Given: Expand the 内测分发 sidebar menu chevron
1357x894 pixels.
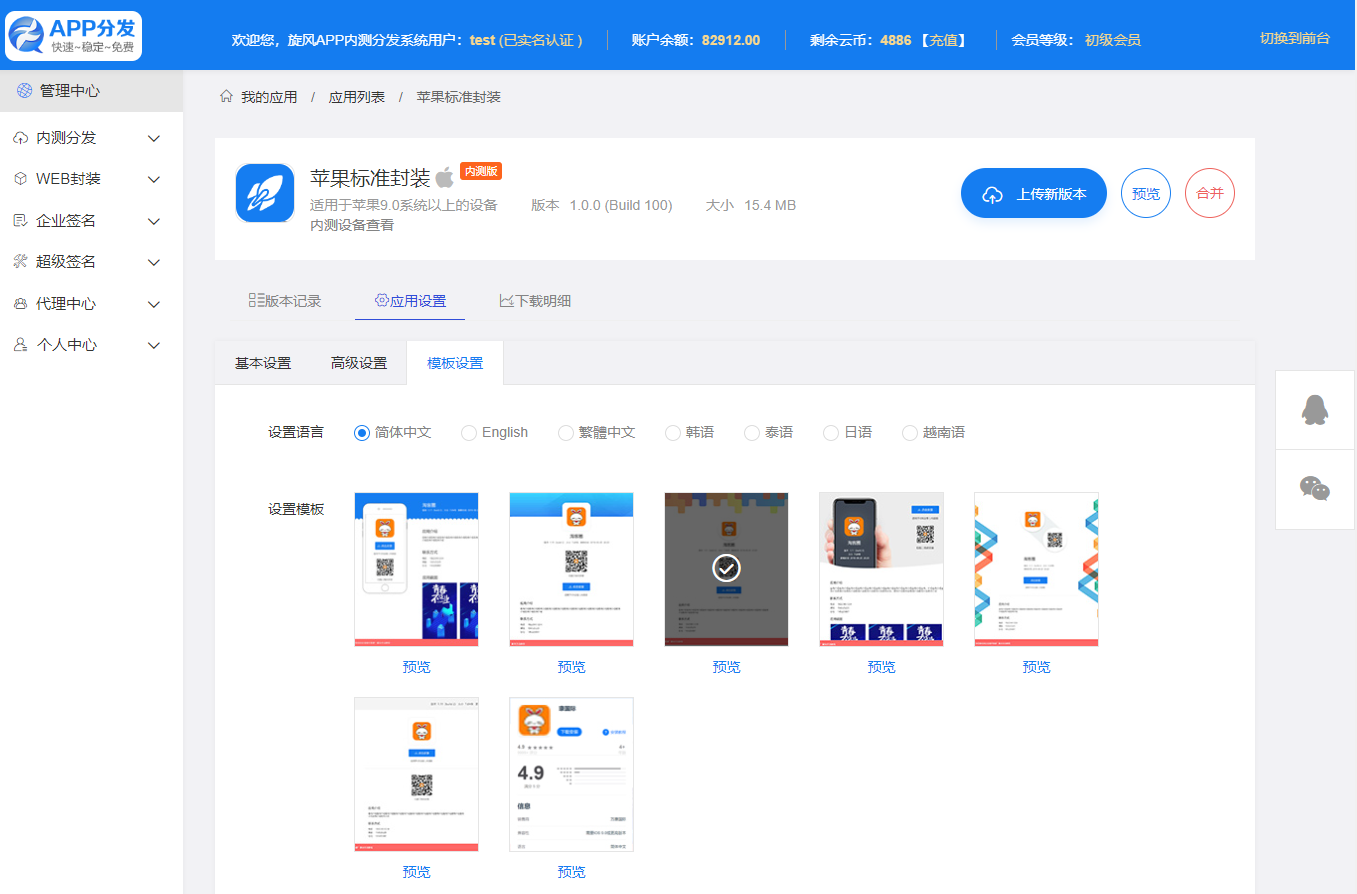Looking at the screenshot, I should tap(154, 139).
